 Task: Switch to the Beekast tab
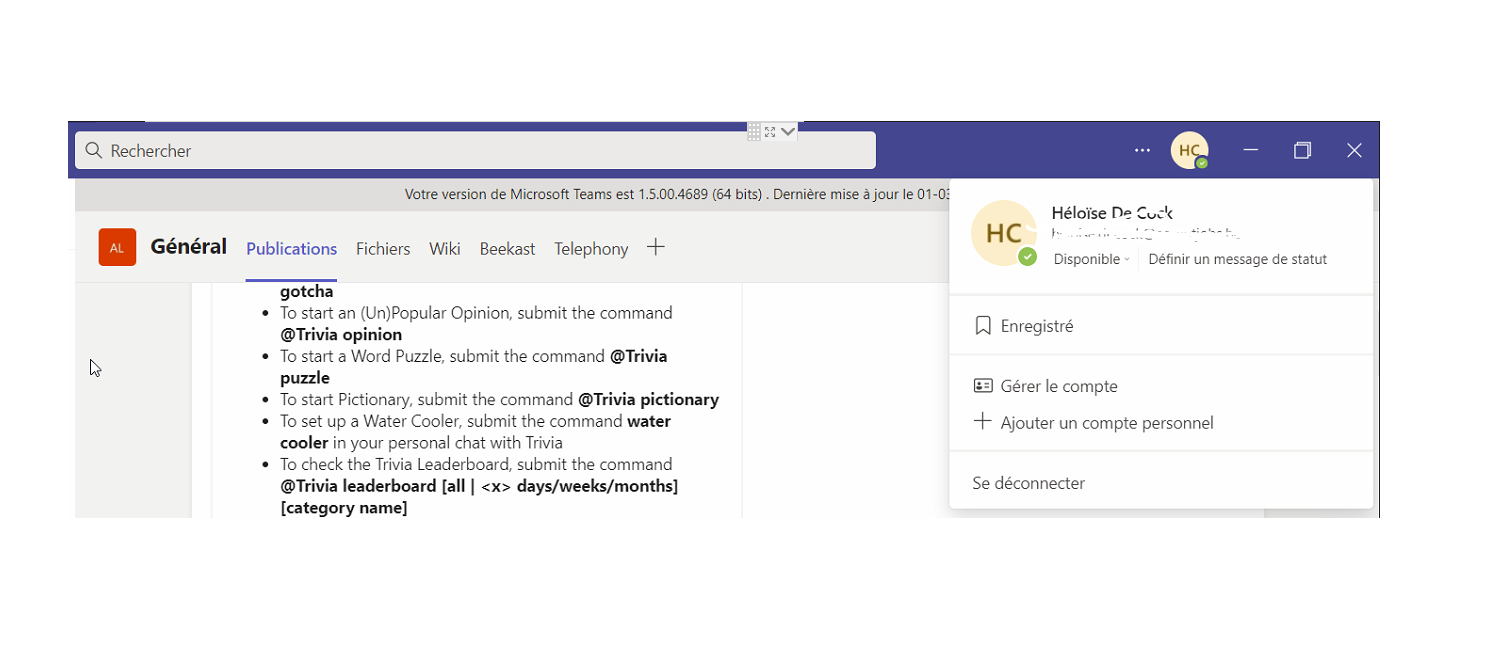click(507, 249)
